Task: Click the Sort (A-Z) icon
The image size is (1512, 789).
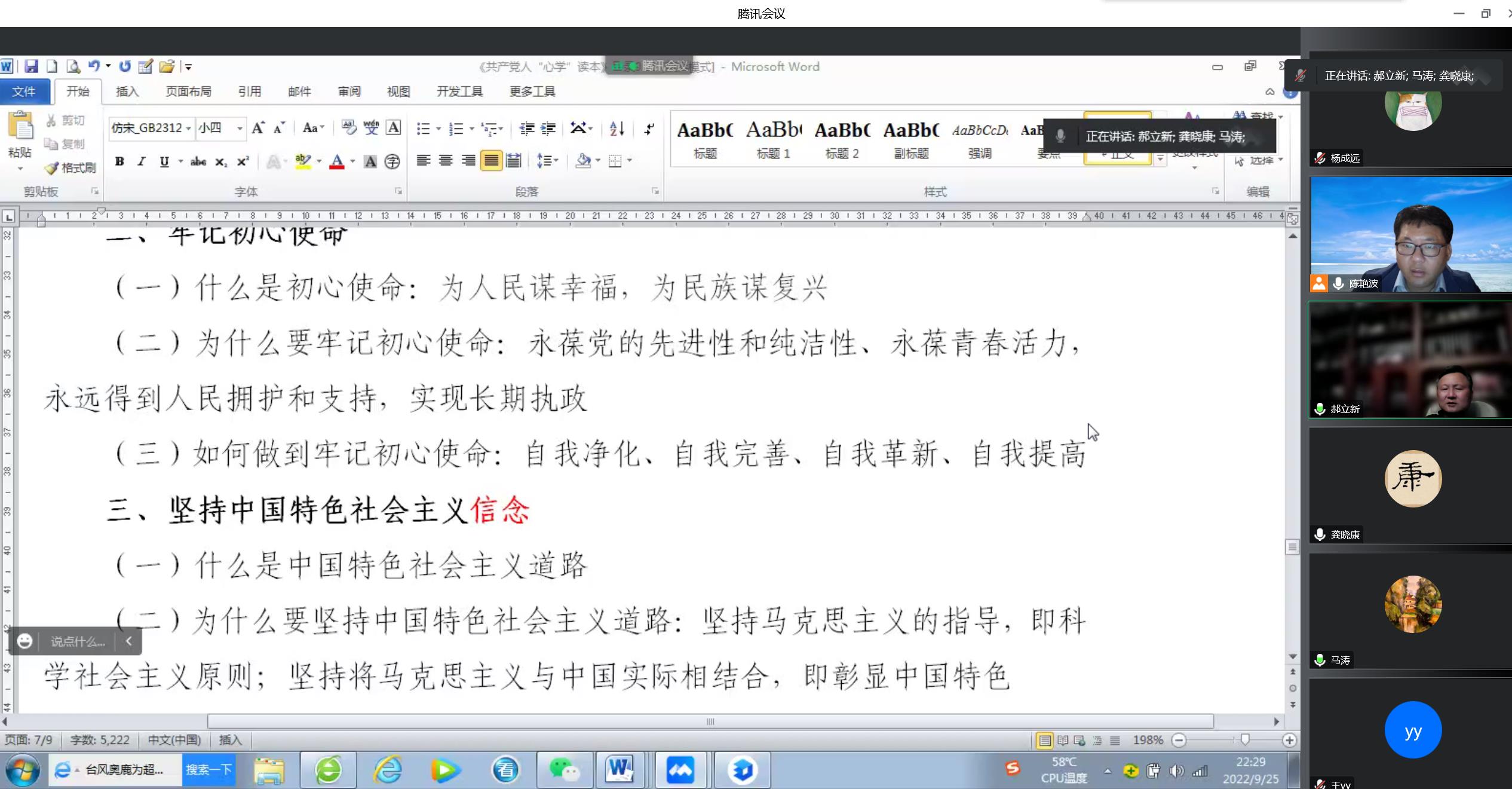Action: tap(617, 128)
